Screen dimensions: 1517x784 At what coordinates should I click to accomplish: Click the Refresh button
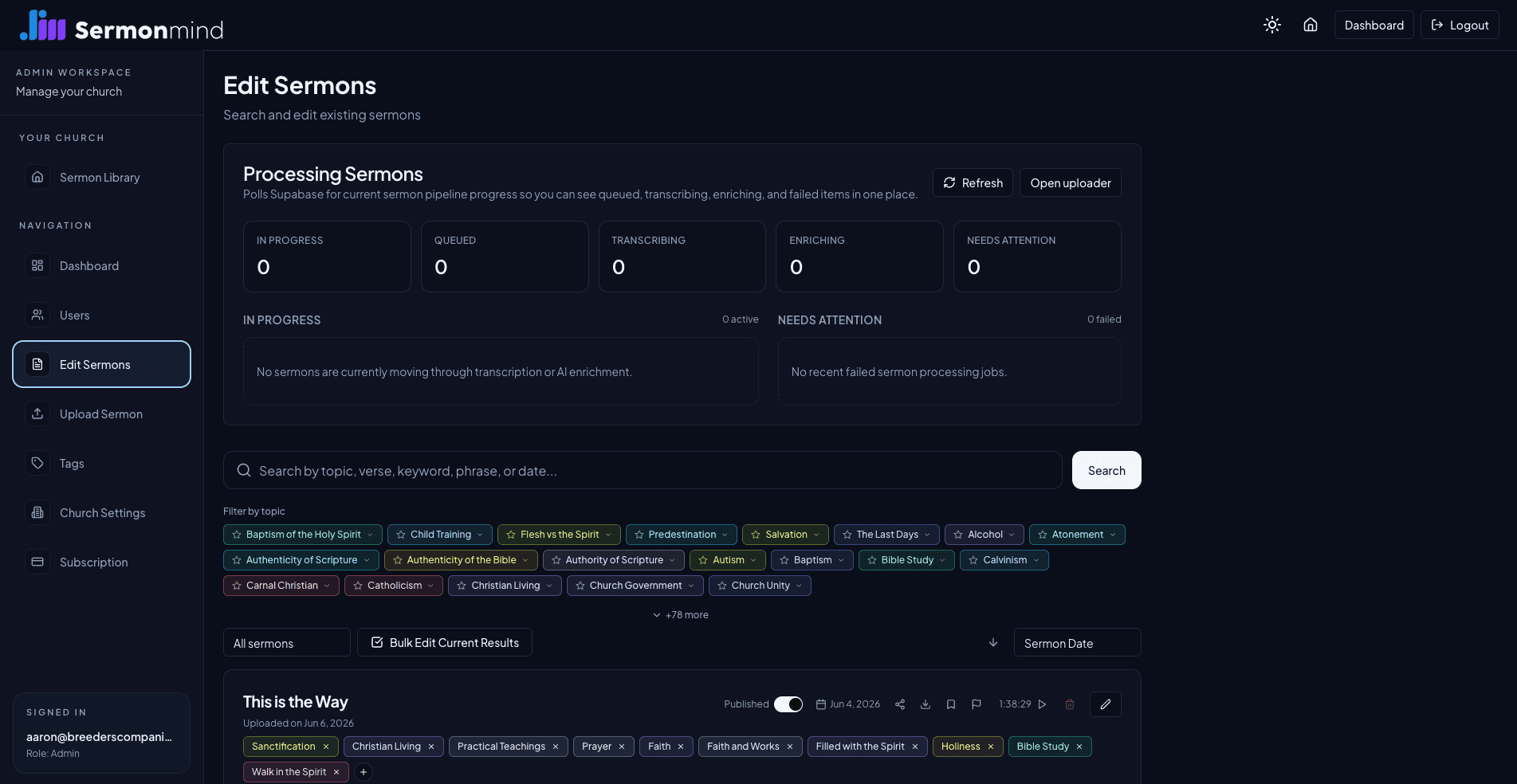973,182
